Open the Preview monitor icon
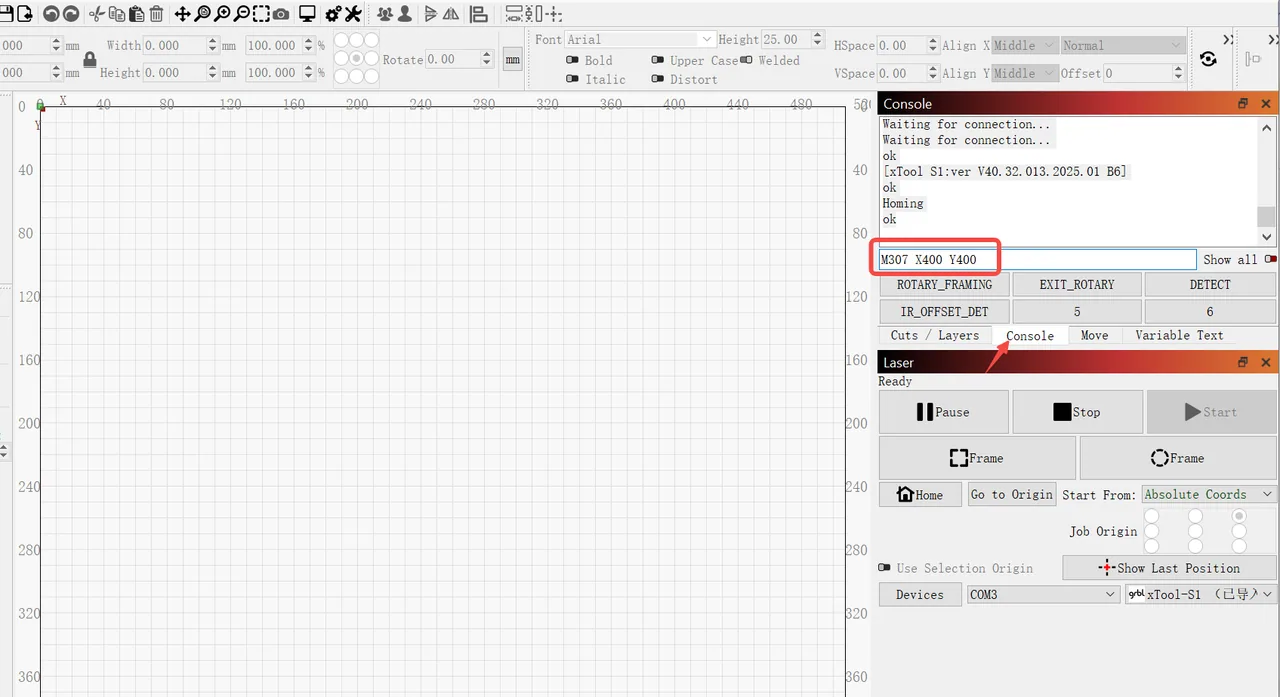The width and height of the screenshot is (1280, 697). click(307, 14)
